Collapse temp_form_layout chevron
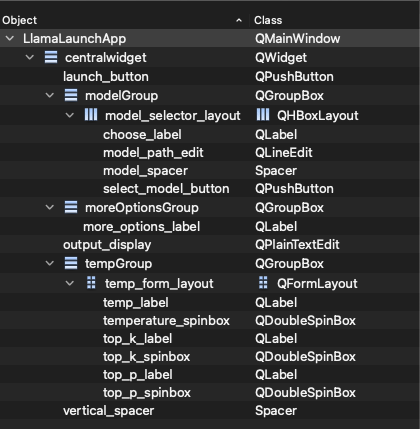 pos(70,283)
